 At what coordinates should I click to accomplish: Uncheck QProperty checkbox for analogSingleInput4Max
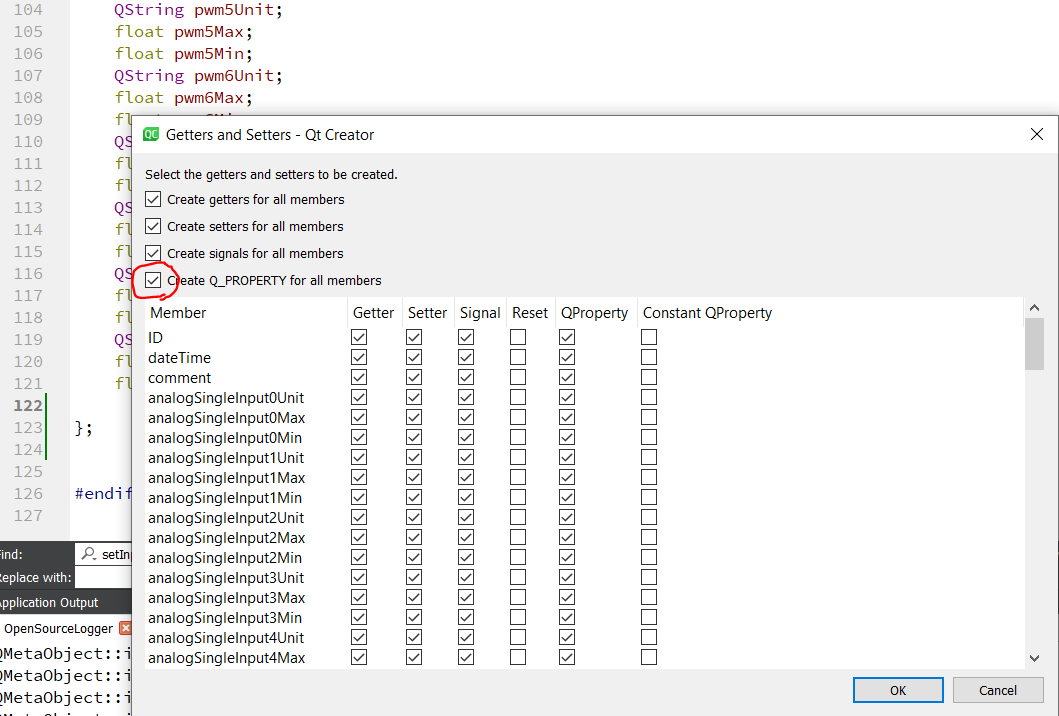tap(567, 657)
